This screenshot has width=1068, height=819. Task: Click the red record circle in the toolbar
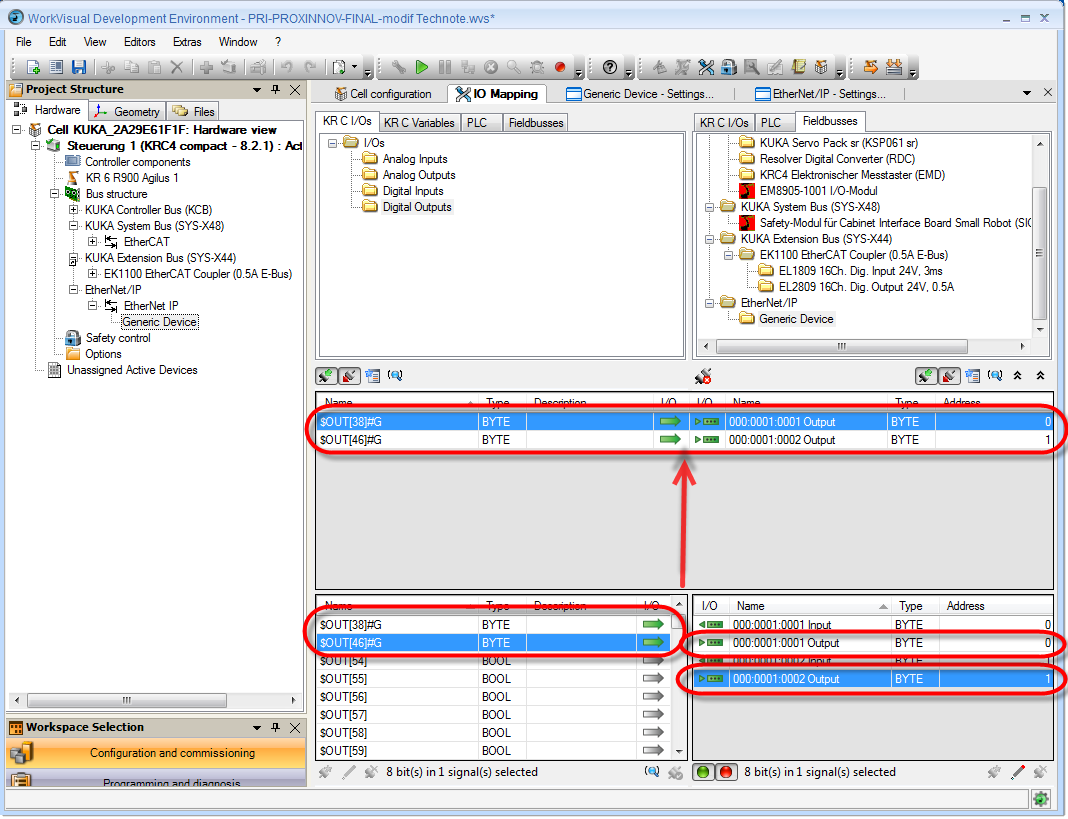(x=560, y=67)
